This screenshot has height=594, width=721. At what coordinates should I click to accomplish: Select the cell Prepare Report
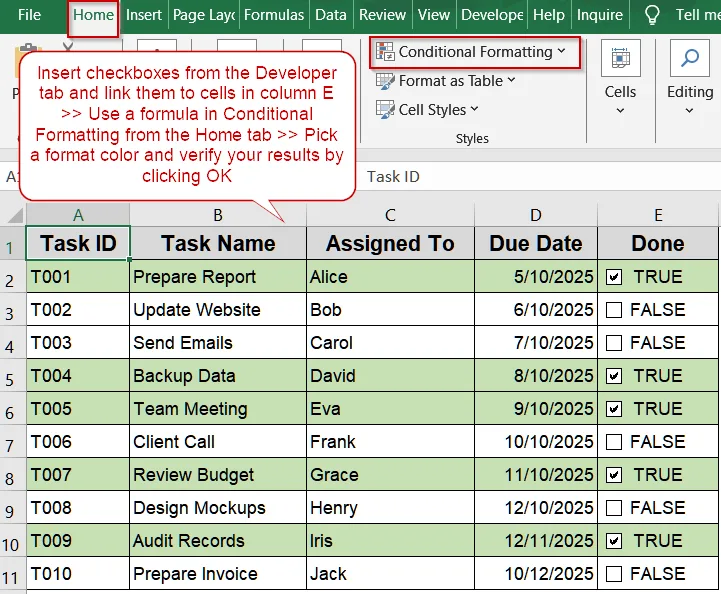(218, 277)
